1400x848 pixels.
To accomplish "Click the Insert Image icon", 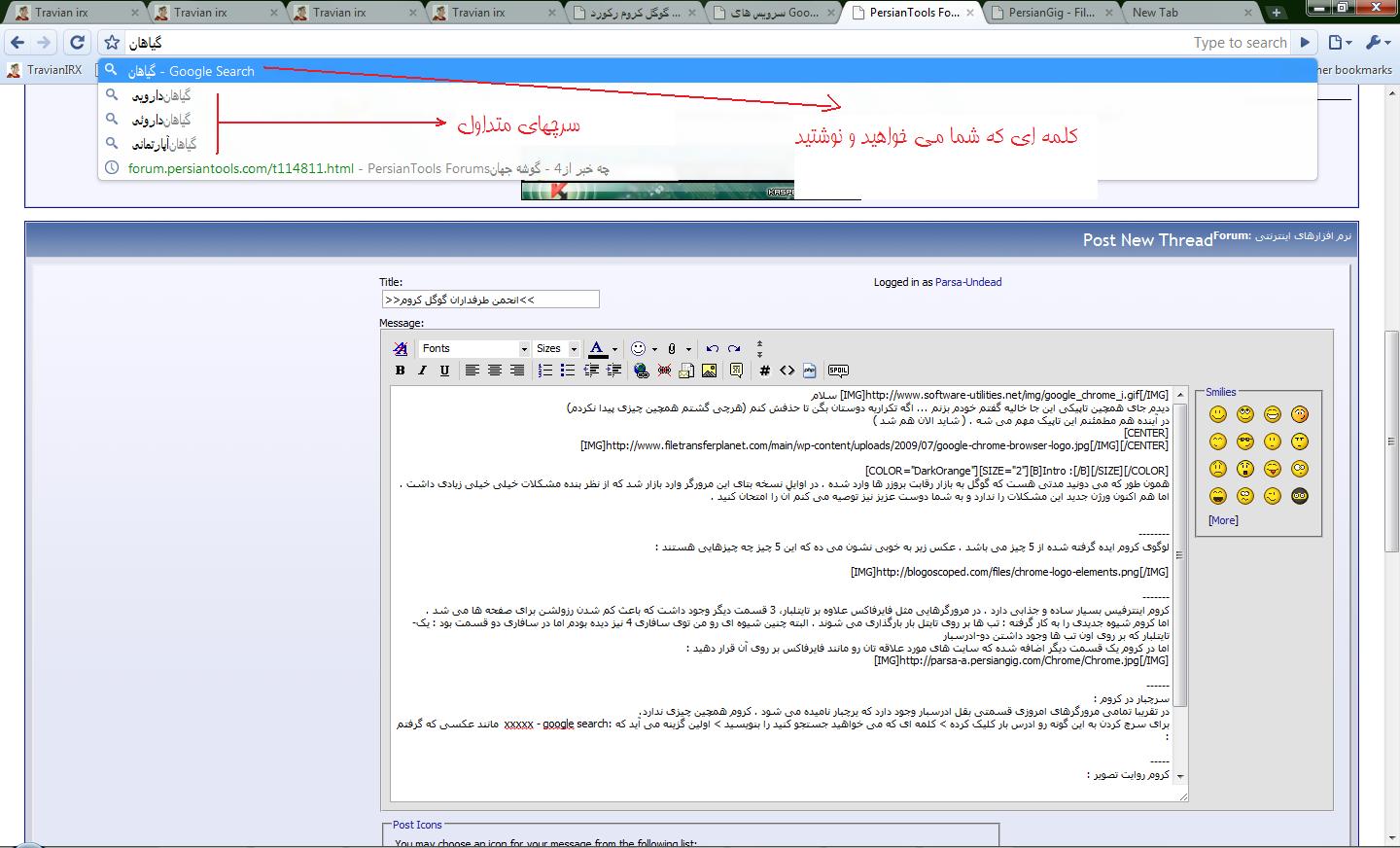I will coord(709,371).
